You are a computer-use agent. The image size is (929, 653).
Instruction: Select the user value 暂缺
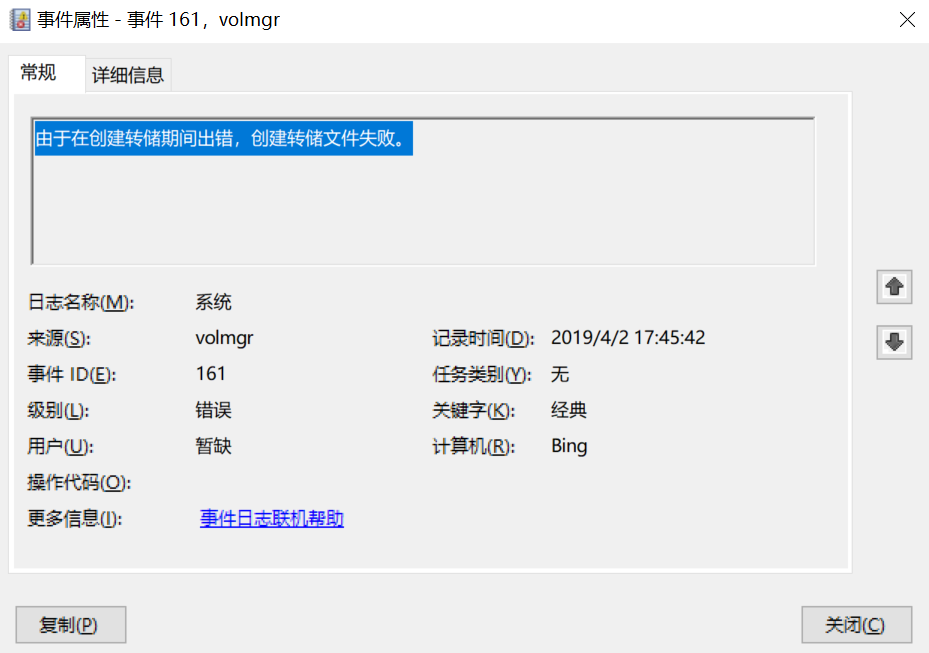point(213,446)
